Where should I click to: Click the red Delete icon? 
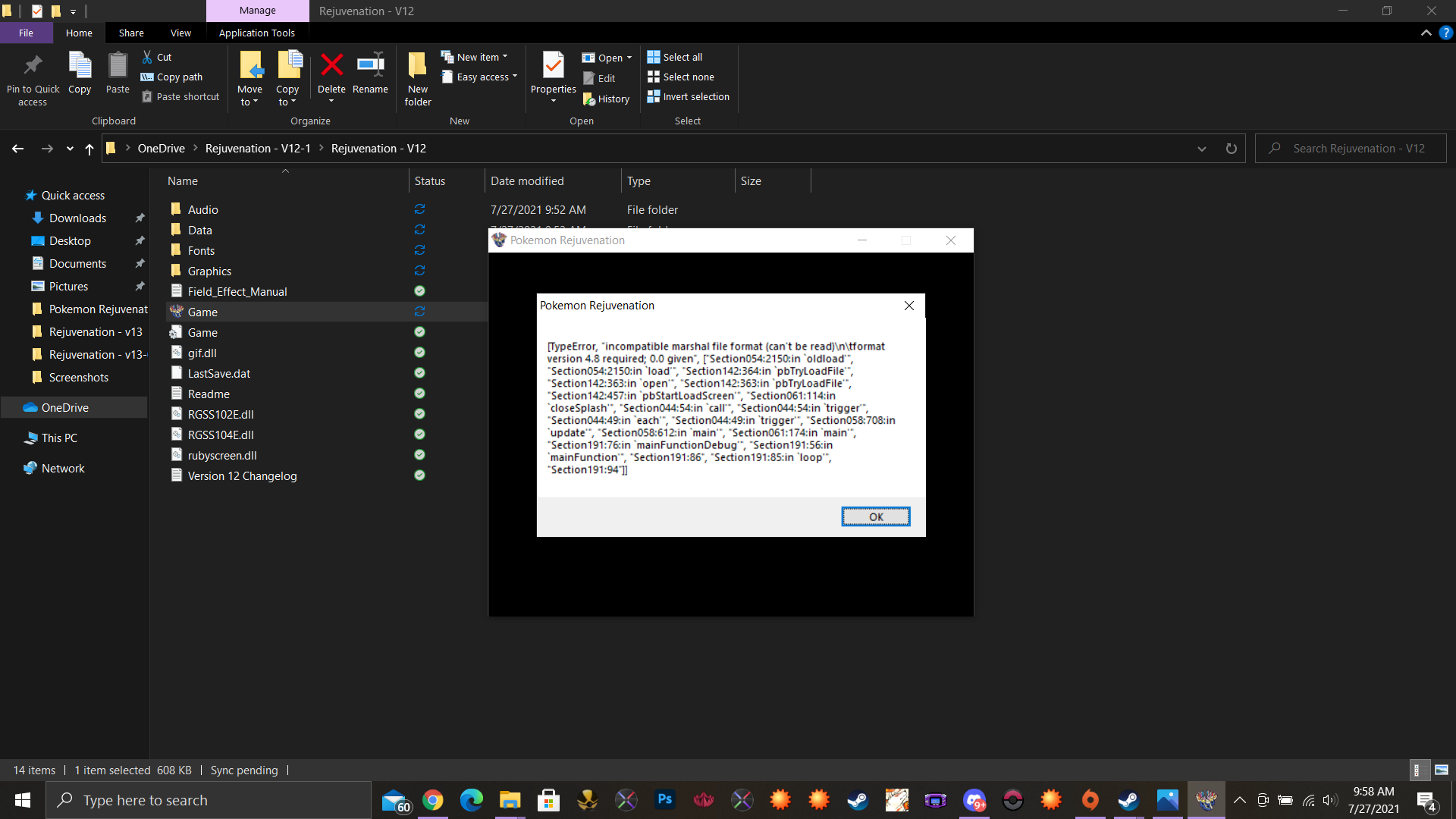331,65
